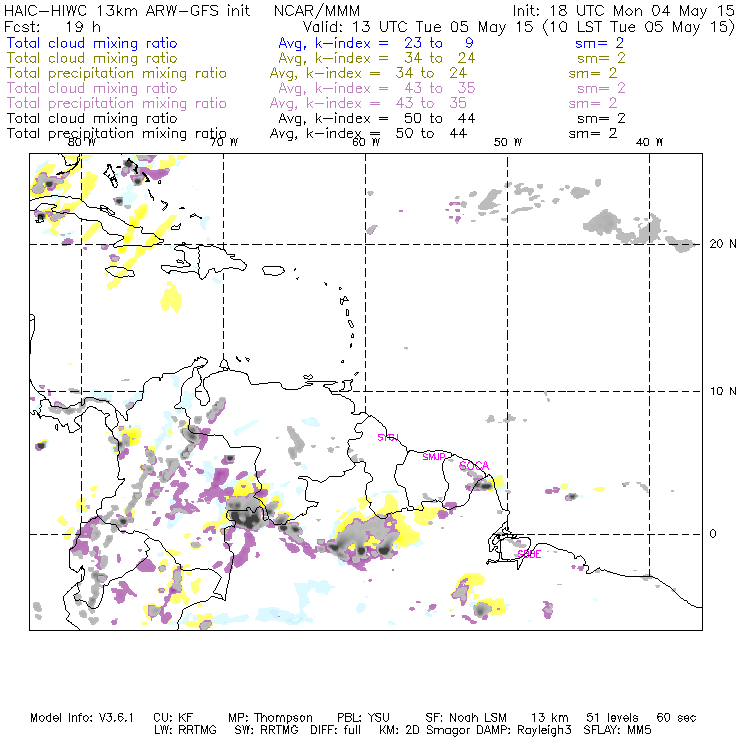Click the purple "Total precipitation mixing ratio" legend label
Screen dimensions: 740x740
pos(117,103)
